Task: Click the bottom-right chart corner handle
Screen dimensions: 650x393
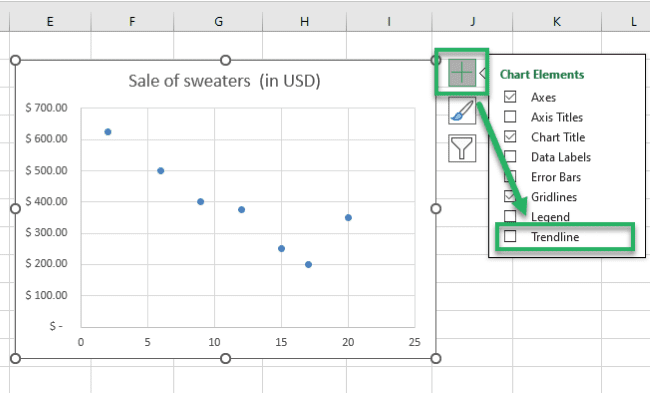Action: [x=436, y=358]
